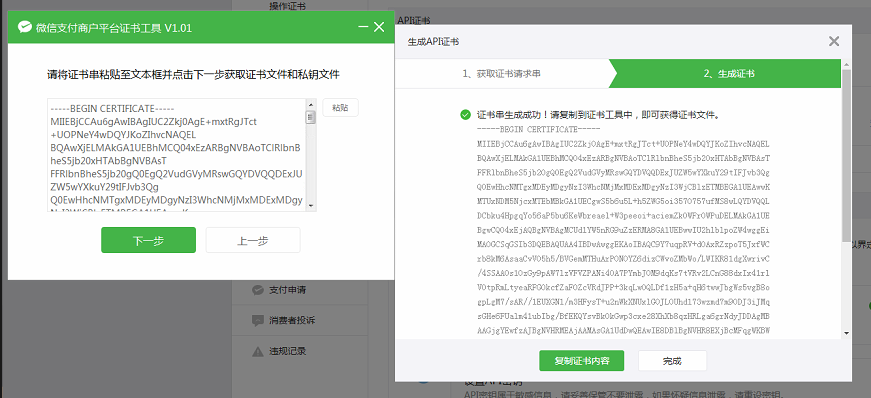Open 违规记录 warning icon in sidebar
The width and height of the screenshot is (871, 398).
[x=258, y=351]
